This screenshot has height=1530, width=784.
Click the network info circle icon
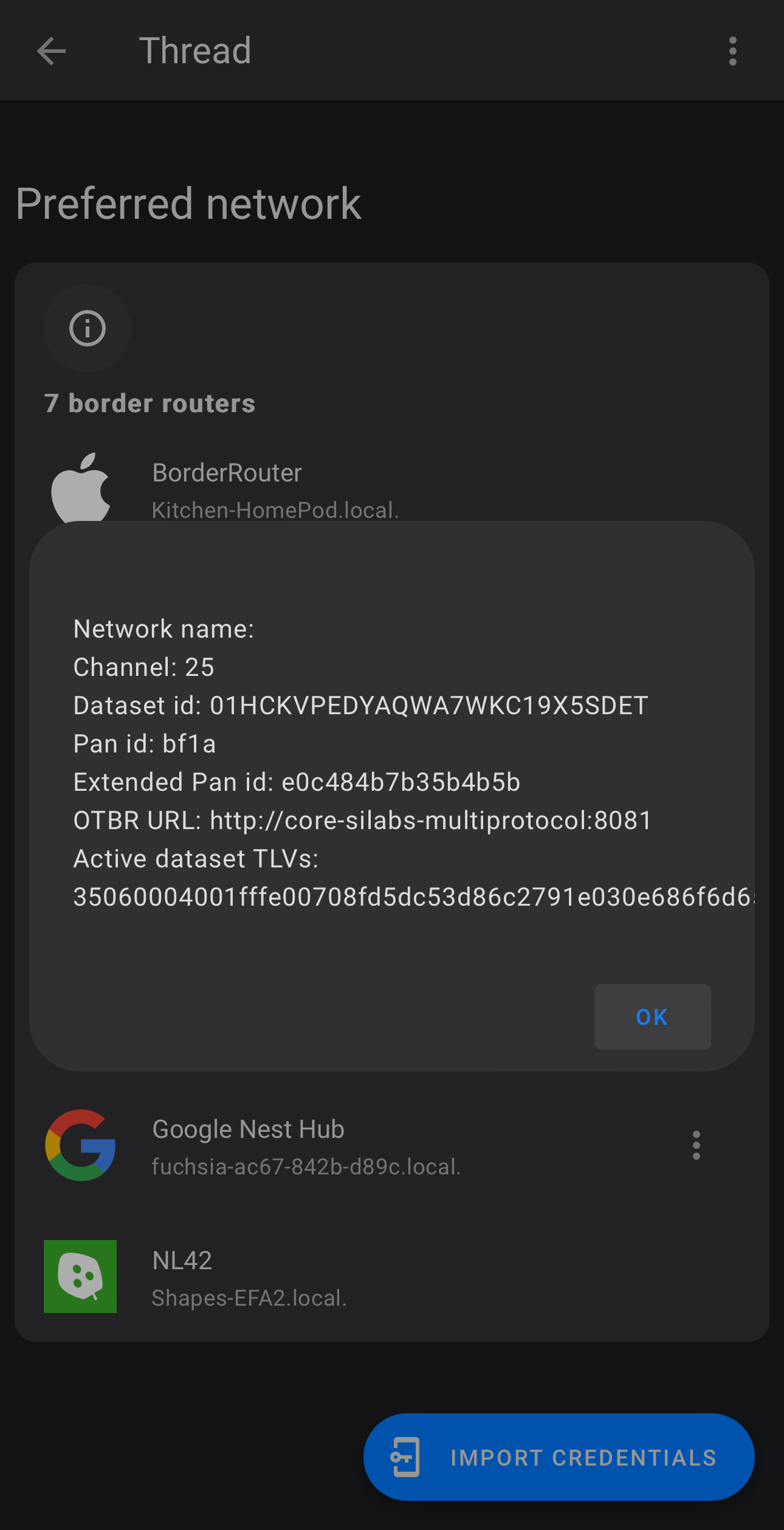tap(88, 328)
